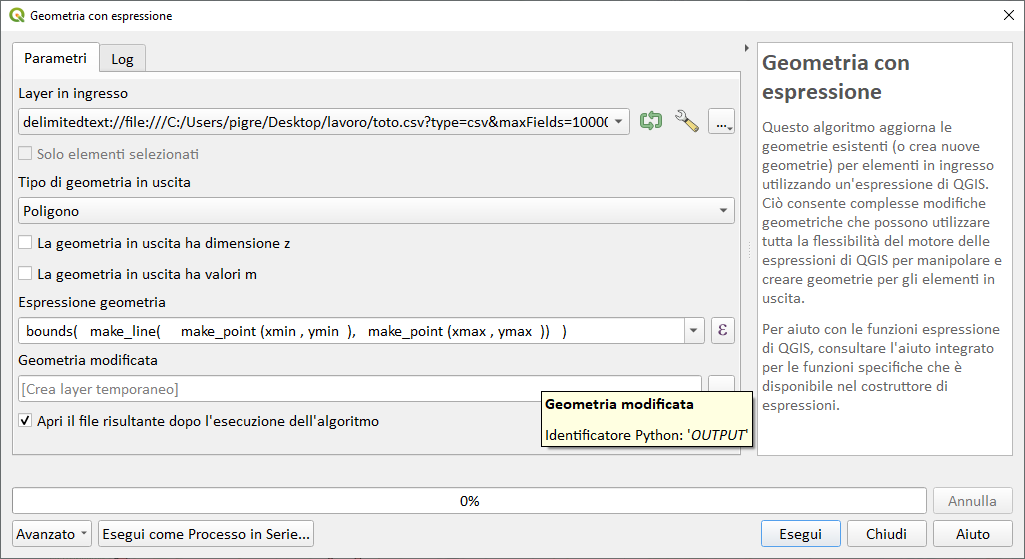Close the Geometria con espressione dialog
This screenshot has height=559, width=1025.
coord(1007,16)
